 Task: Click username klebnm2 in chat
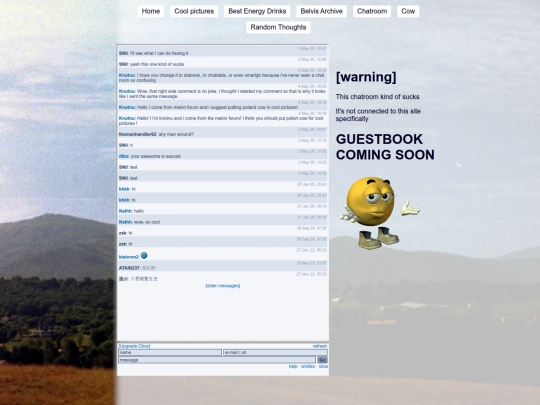pos(128,257)
